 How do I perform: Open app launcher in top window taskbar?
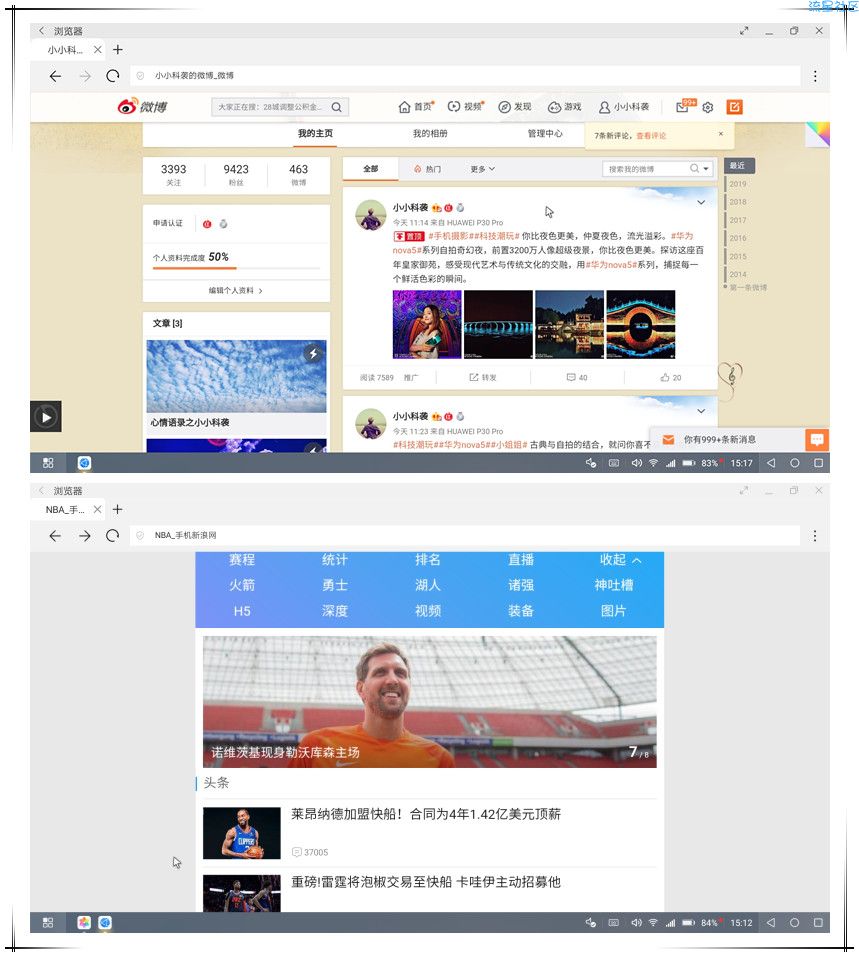48,463
